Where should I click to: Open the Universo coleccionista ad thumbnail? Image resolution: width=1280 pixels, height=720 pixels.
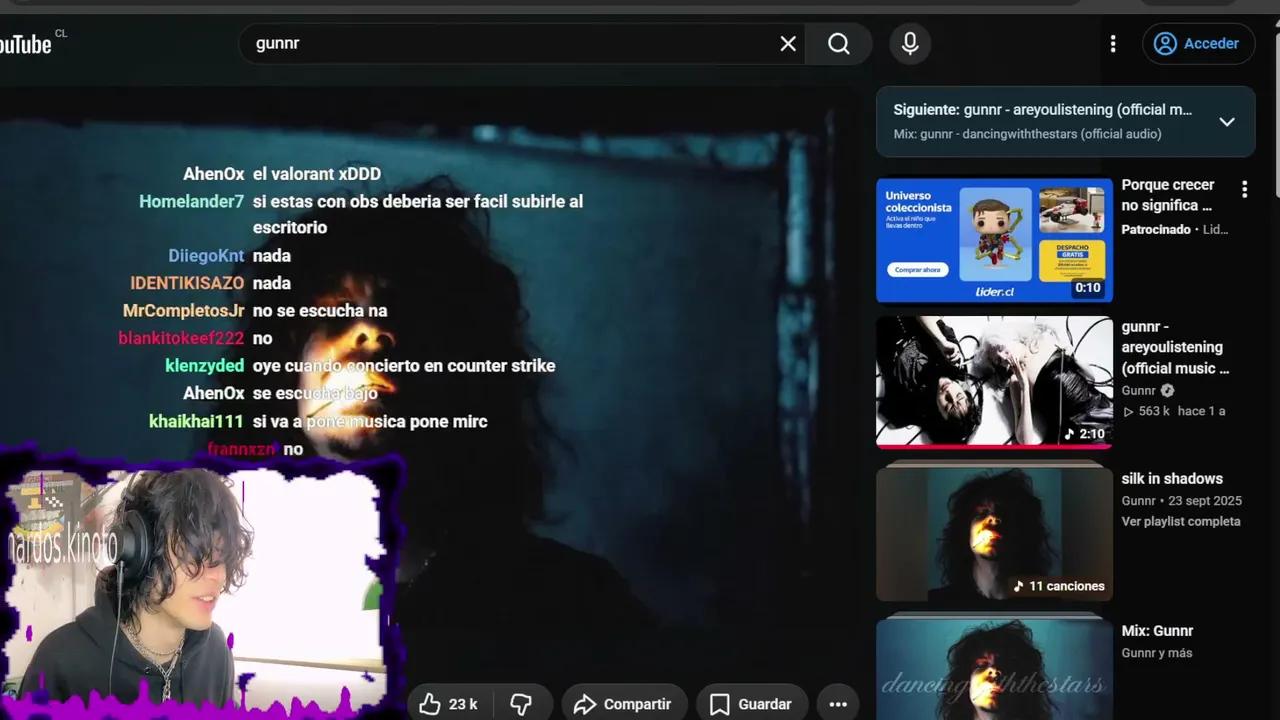point(994,240)
